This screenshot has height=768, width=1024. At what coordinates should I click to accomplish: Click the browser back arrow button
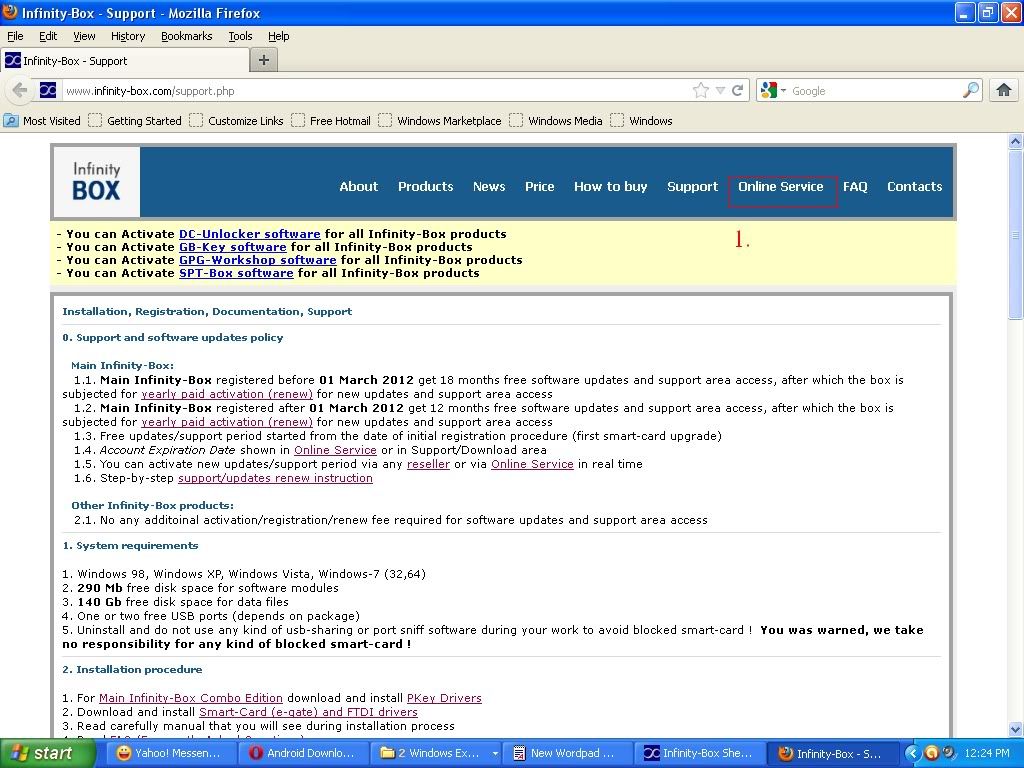(20, 90)
